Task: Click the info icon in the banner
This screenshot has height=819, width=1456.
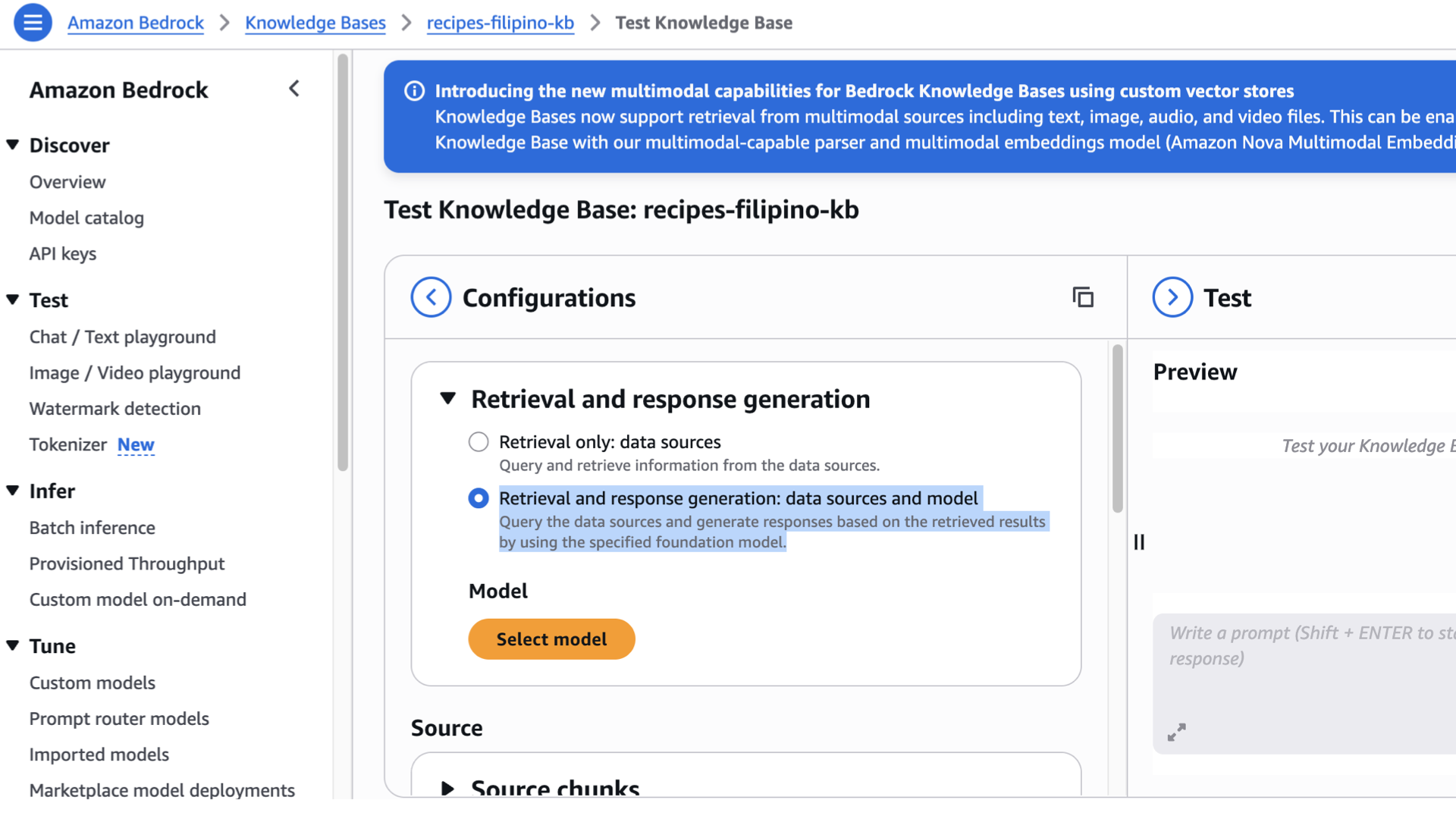Action: 414,91
